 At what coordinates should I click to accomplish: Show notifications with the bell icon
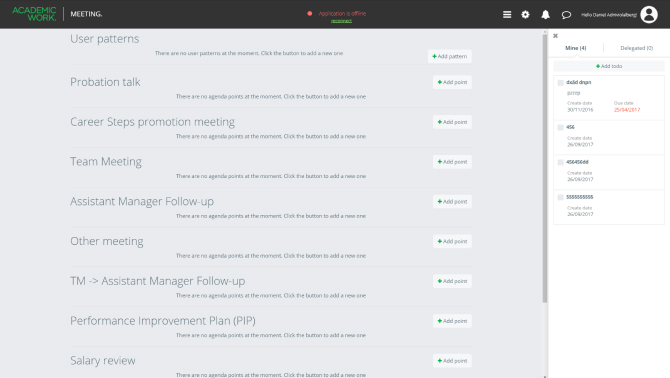coord(545,15)
